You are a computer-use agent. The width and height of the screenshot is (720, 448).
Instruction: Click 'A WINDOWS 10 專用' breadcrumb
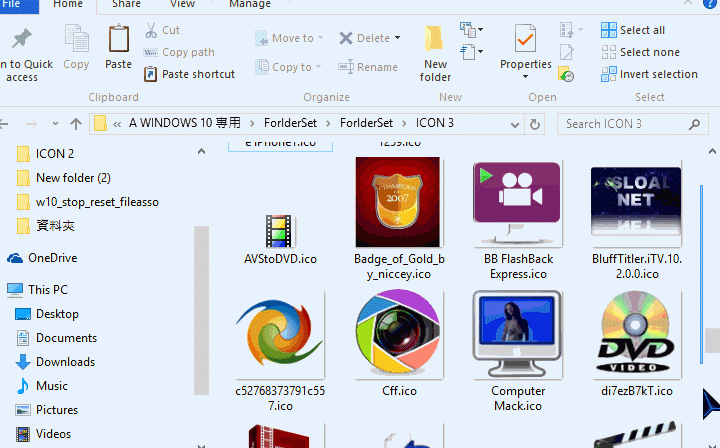(x=185, y=123)
